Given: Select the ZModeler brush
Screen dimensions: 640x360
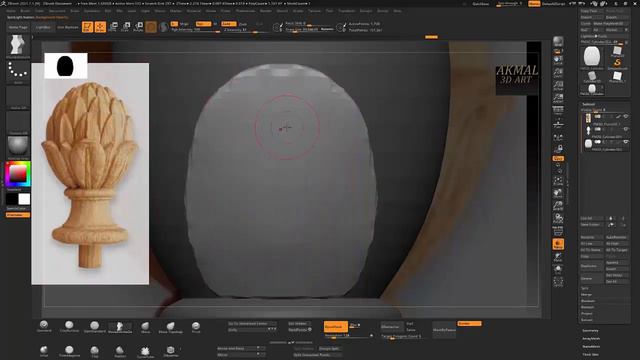Looking at the screenshot, I should (171, 352).
